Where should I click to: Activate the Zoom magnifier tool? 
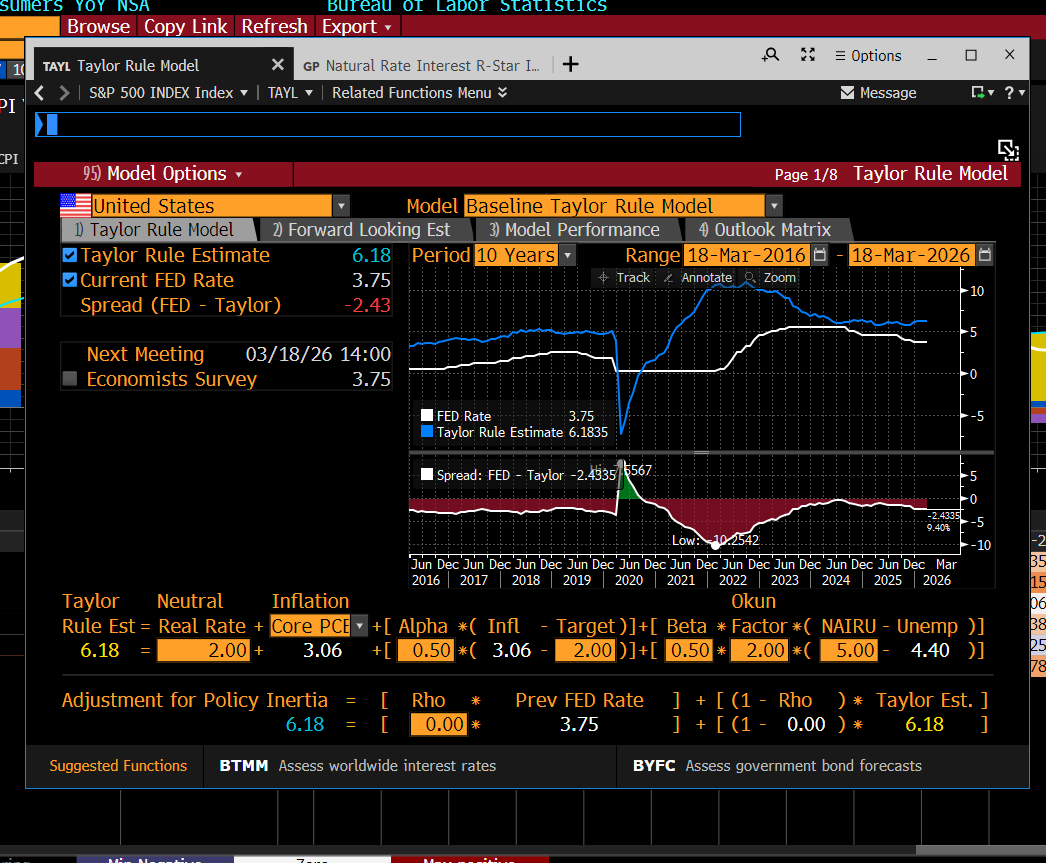(x=770, y=277)
